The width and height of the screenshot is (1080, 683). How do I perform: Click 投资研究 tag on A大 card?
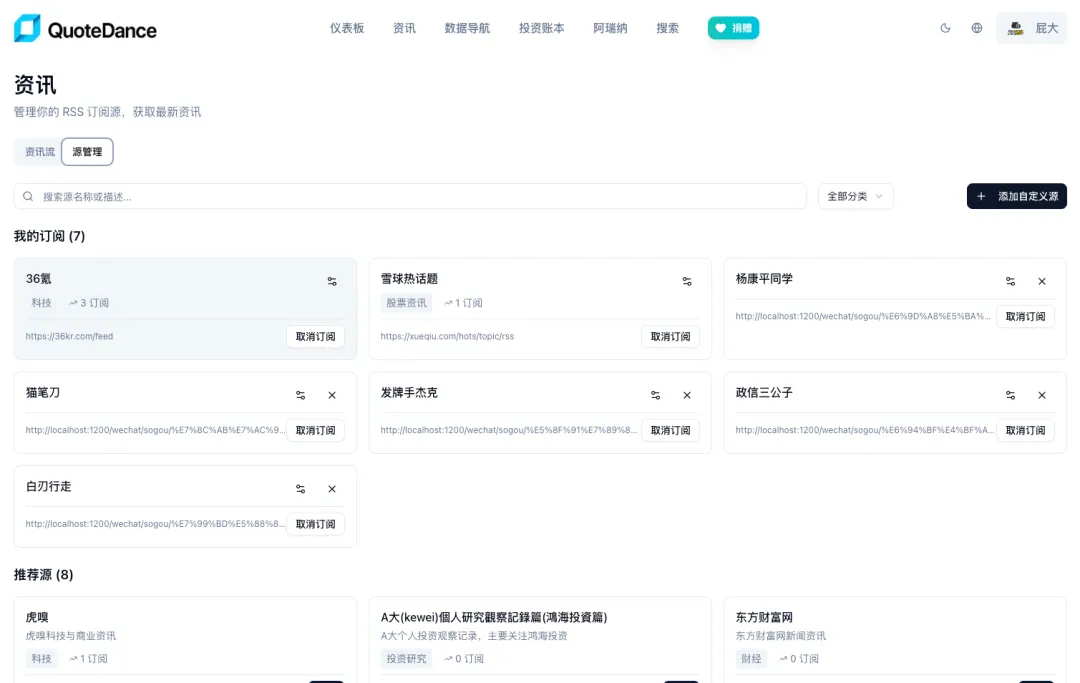pyautogui.click(x=406, y=659)
